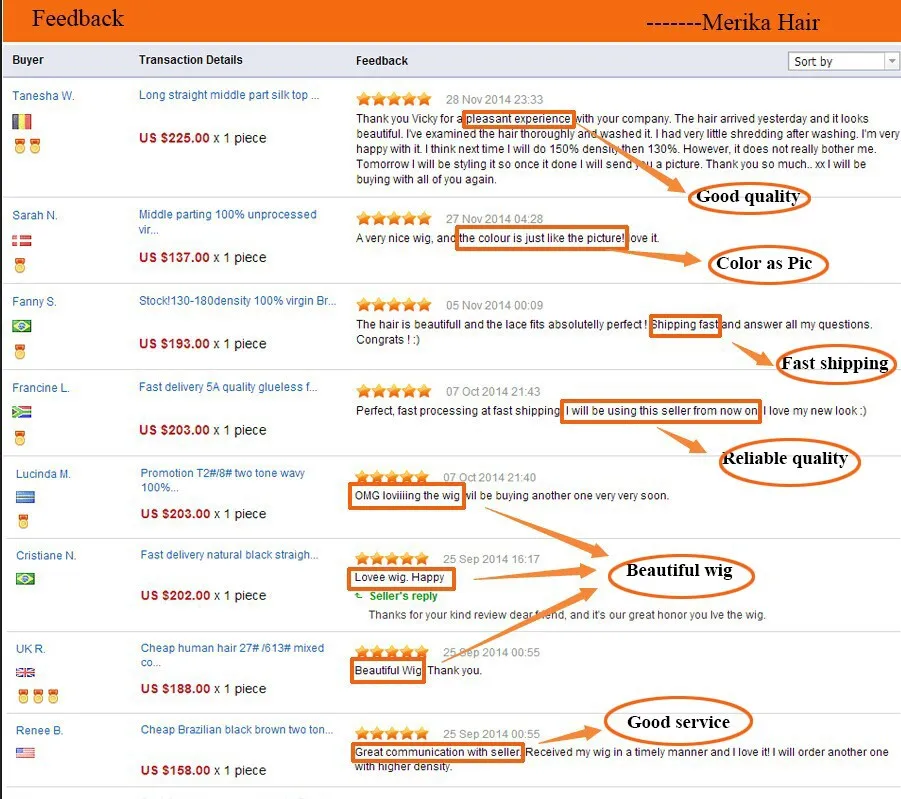The height and width of the screenshot is (799, 901).
Task: Click the date 28 Nov 2014 23:33
Action: pos(494,99)
